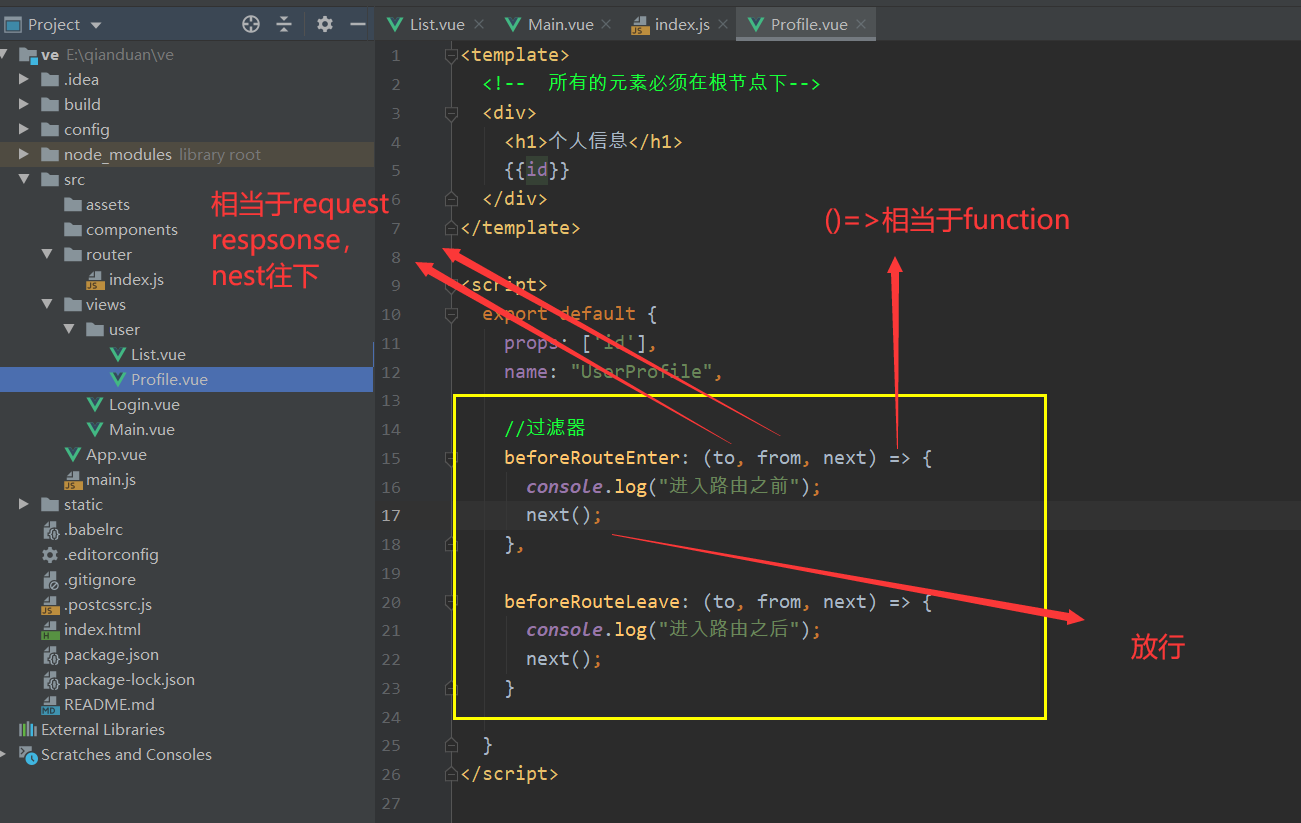This screenshot has height=823, width=1301.
Task: Hide the Project panel with minimize icon
Action: [358, 24]
